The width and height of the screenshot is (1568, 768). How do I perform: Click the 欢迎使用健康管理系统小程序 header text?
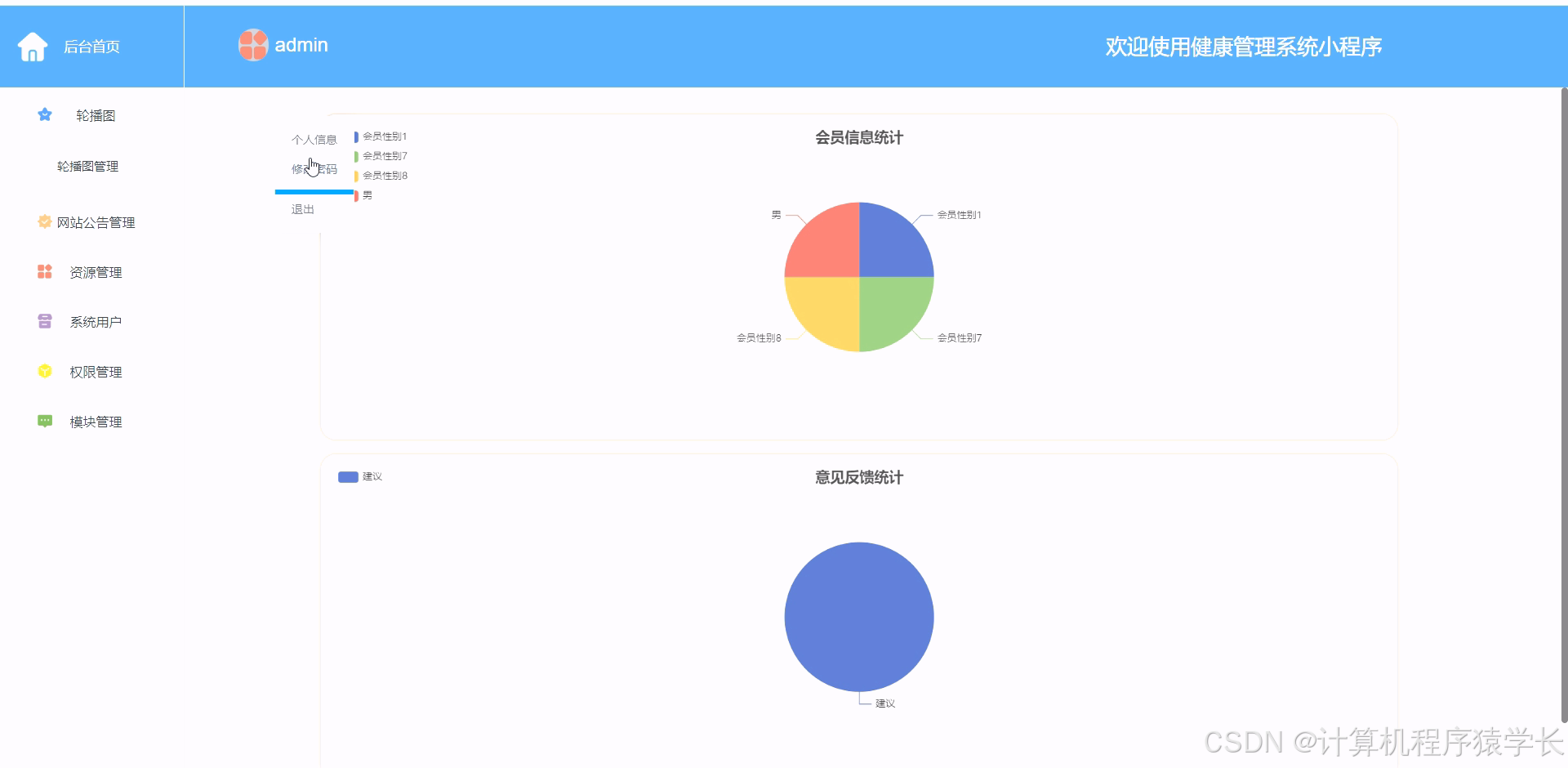1244,47
